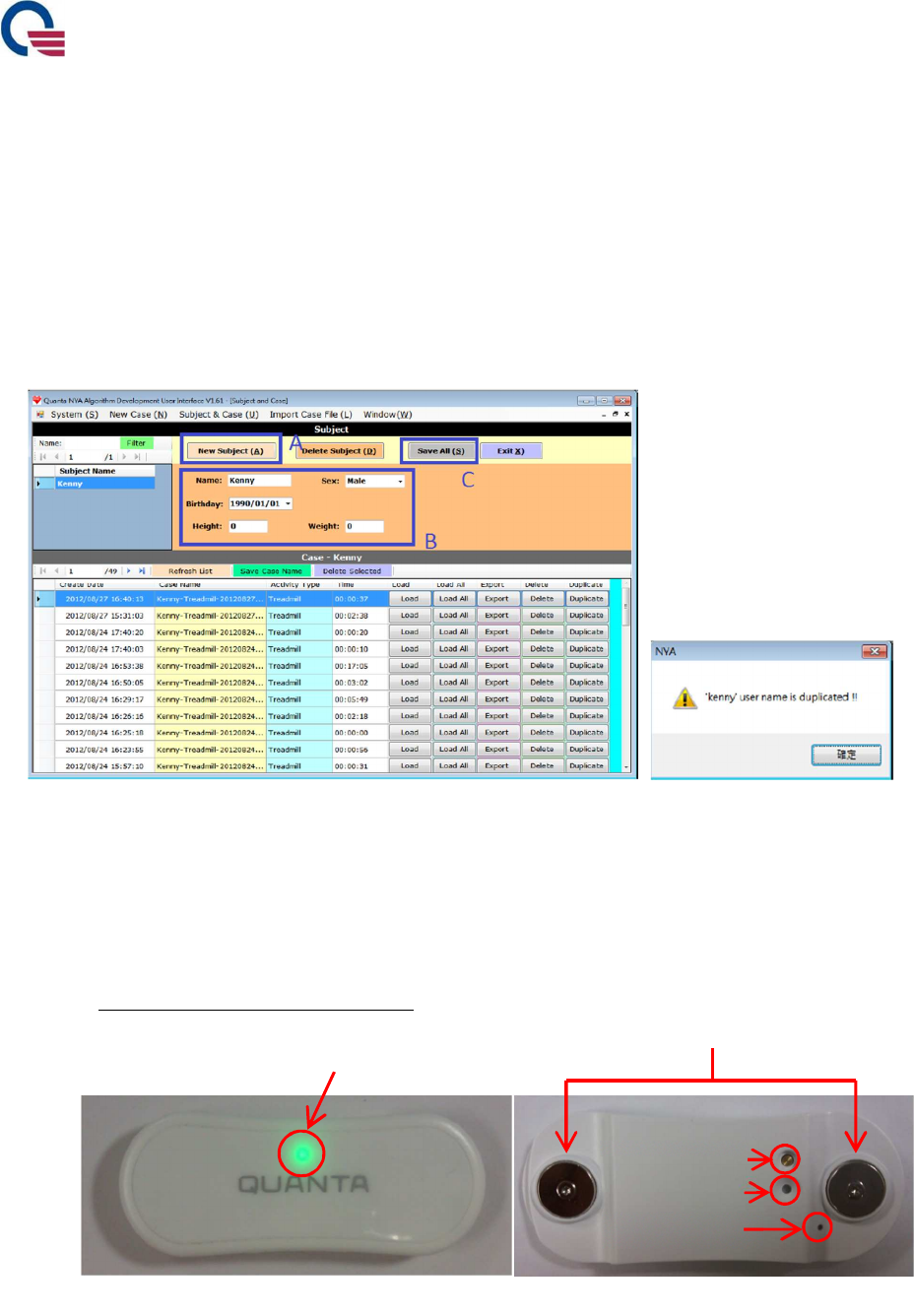The height and width of the screenshot is (1316, 914).
Task: Delete the 2012/08/24 17:40:03 case
Action: (x=542, y=649)
